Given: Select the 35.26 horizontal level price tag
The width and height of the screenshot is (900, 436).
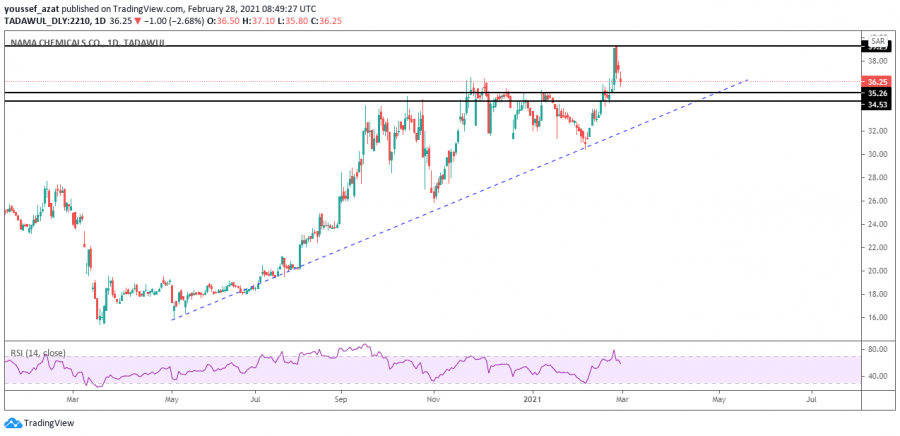Looking at the screenshot, I should point(877,93).
